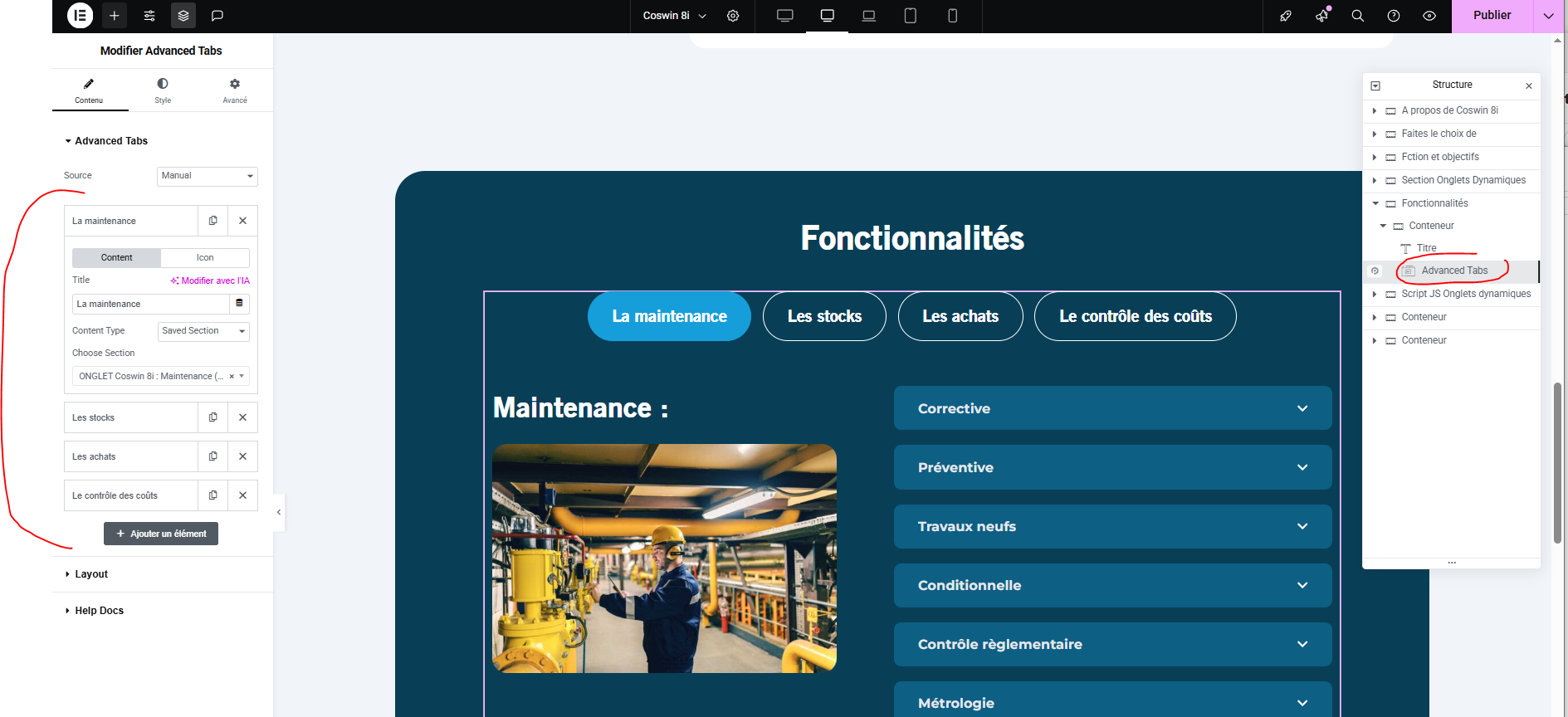
Task: Switch to the Avancé tab
Action: (x=235, y=90)
